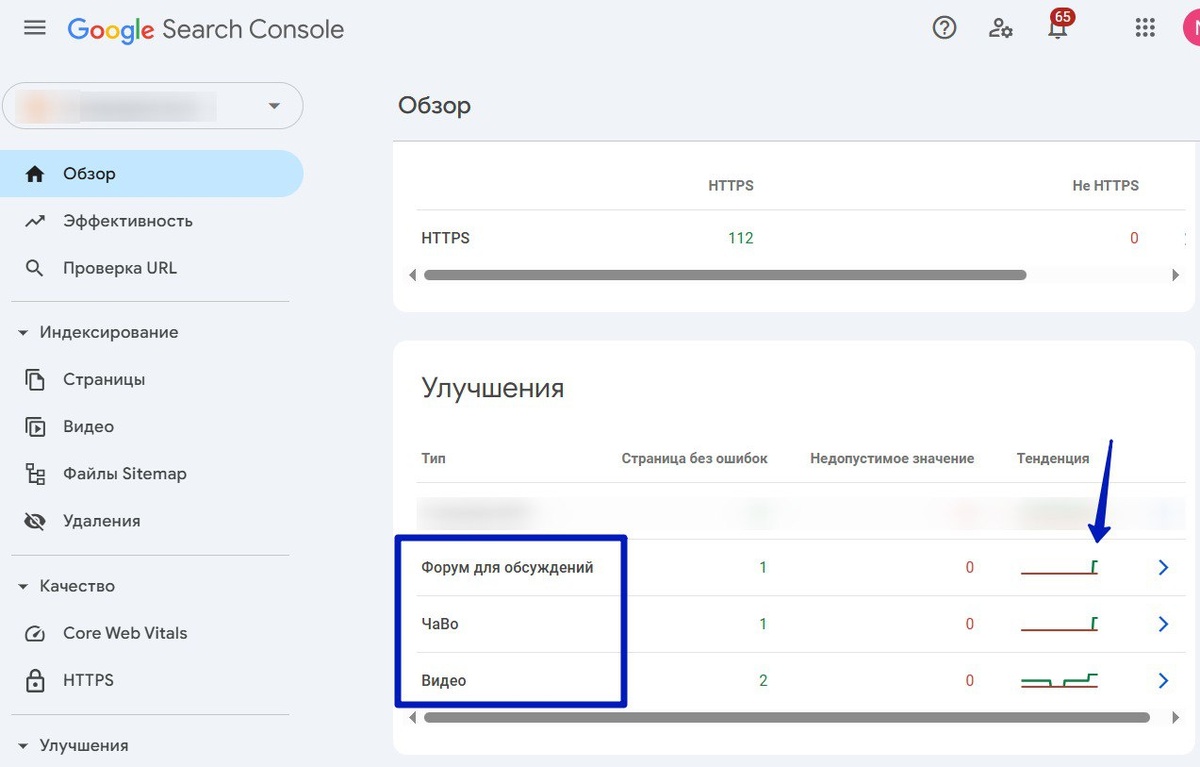
Task: Open the Google apps grid
Action: tap(1145, 28)
